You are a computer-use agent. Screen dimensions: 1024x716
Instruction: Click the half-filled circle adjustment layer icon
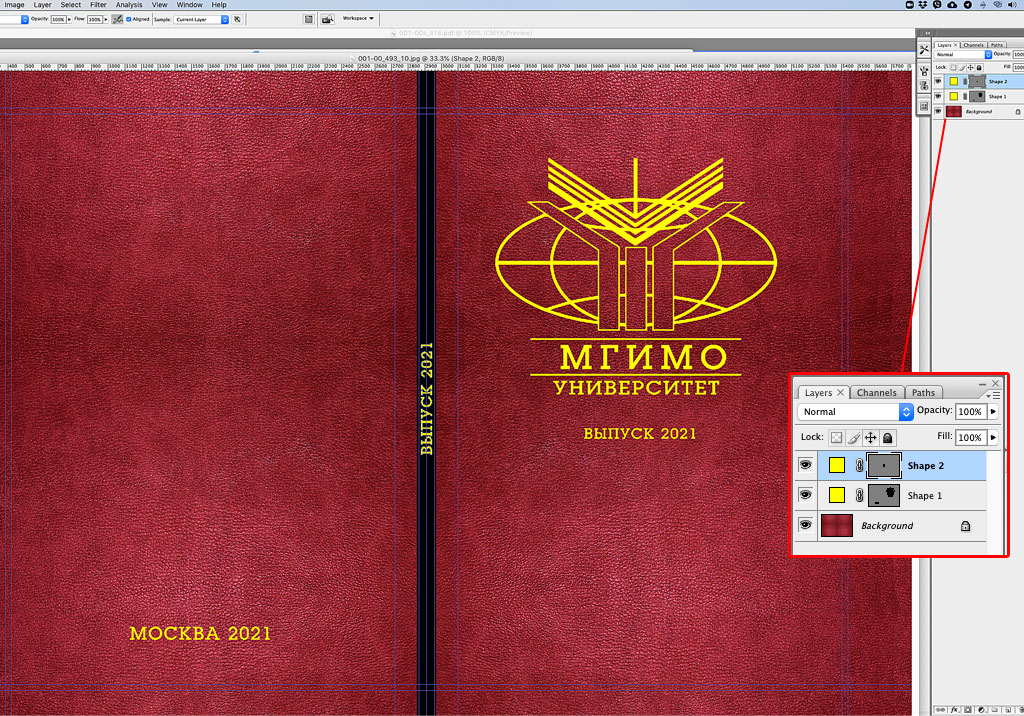tap(982, 709)
